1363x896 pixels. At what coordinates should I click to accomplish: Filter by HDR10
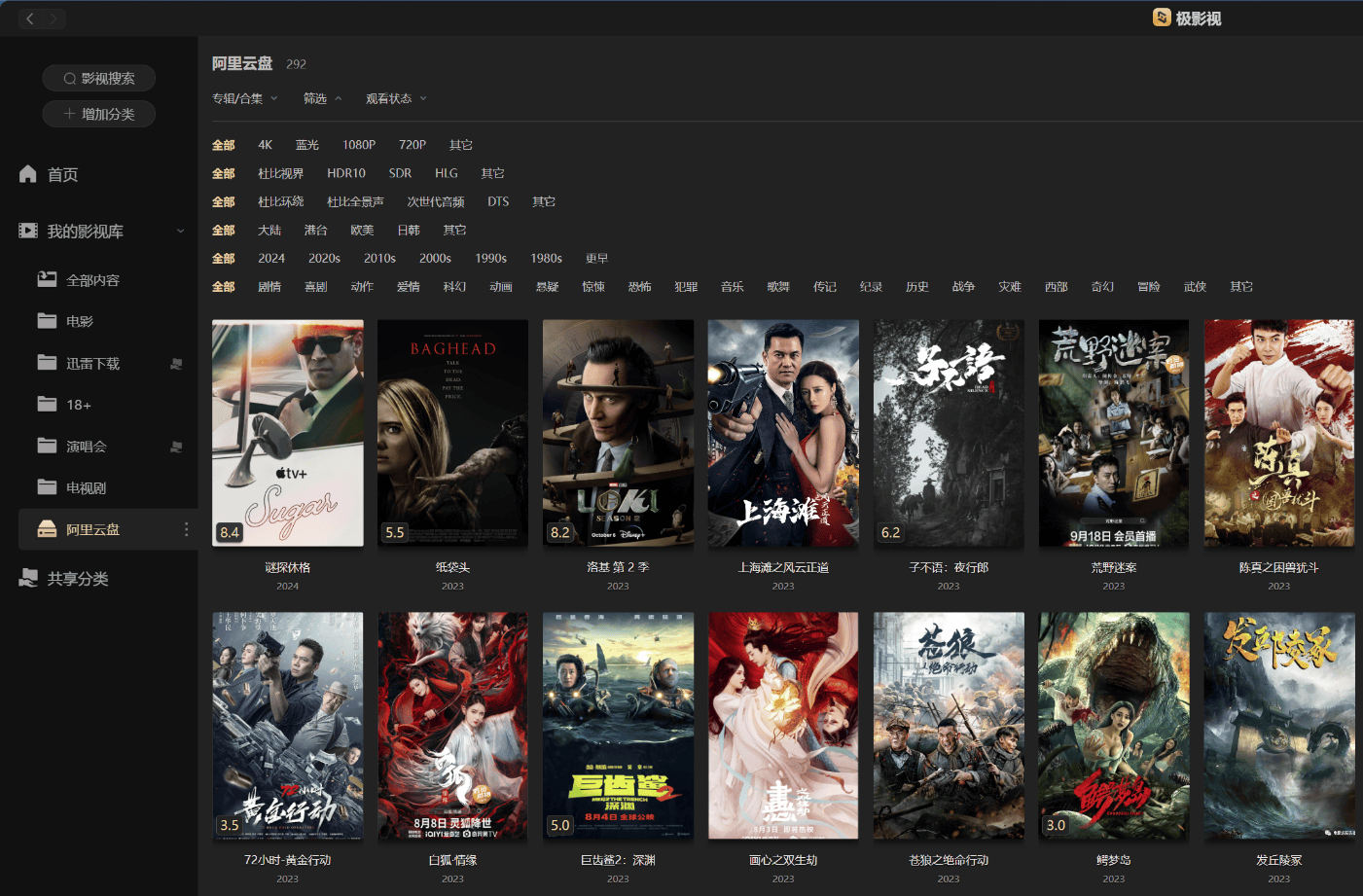click(x=346, y=173)
